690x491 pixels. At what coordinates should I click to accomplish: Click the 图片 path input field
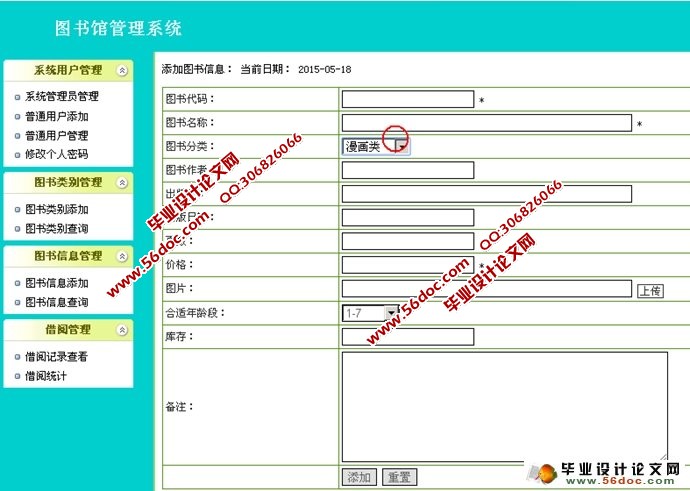tap(487, 289)
